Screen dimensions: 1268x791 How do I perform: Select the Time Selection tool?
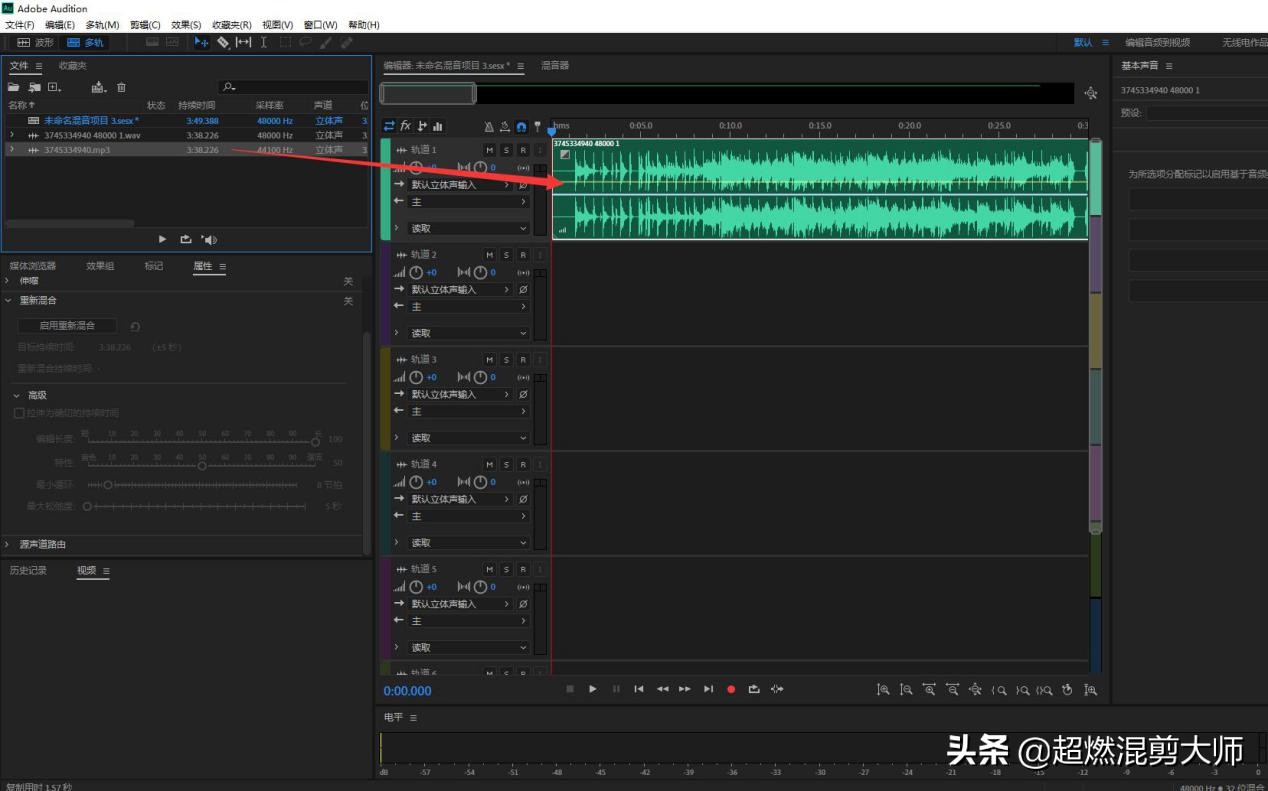264,43
